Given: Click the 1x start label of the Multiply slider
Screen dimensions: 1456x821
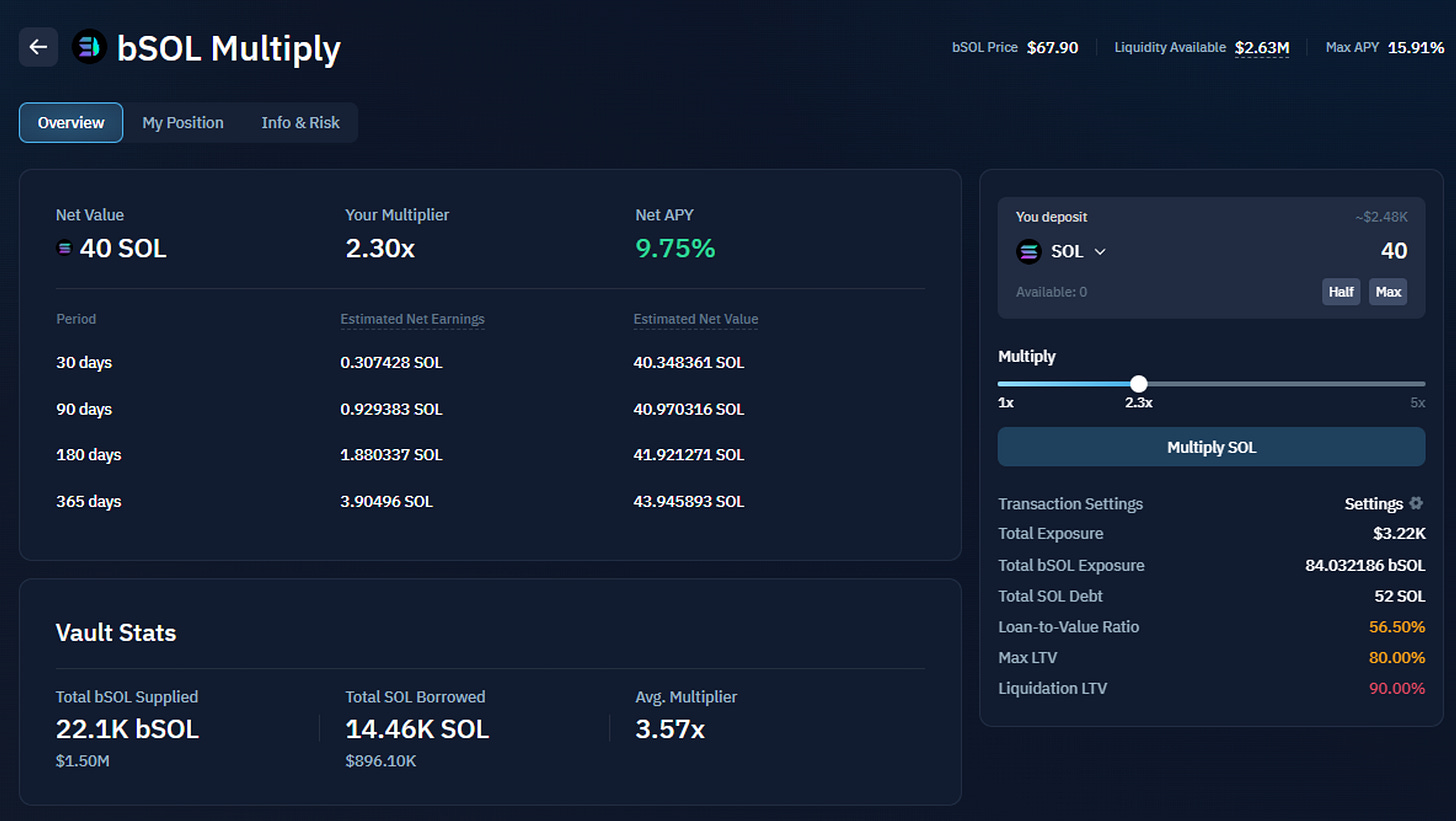Looking at the screenshot, I should (x=1006, y=402).
